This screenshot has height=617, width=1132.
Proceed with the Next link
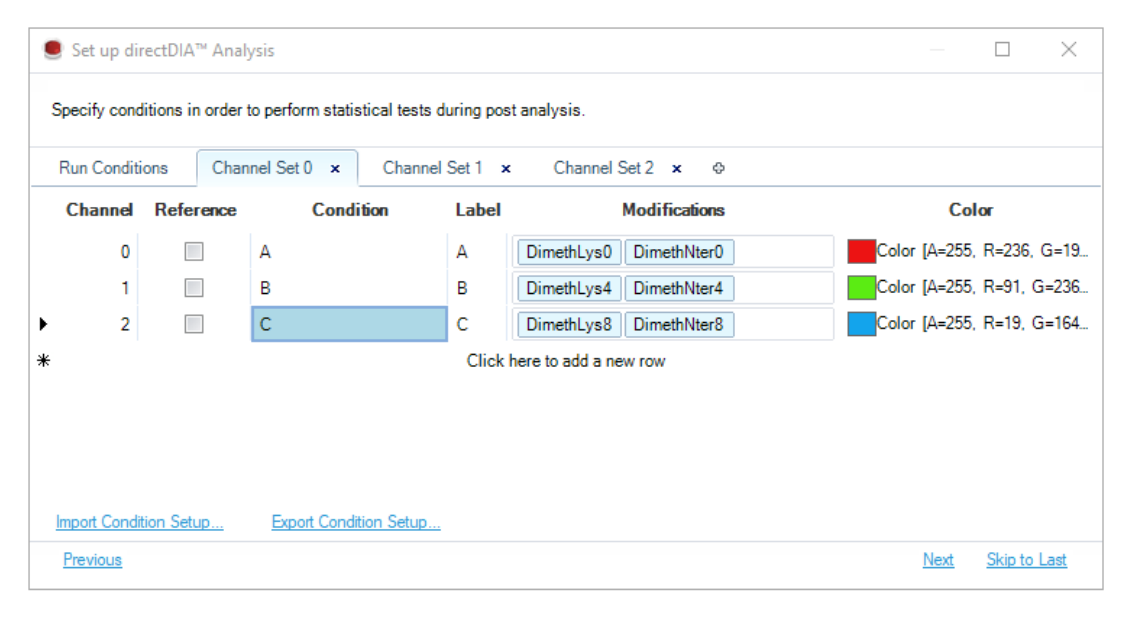938,559
